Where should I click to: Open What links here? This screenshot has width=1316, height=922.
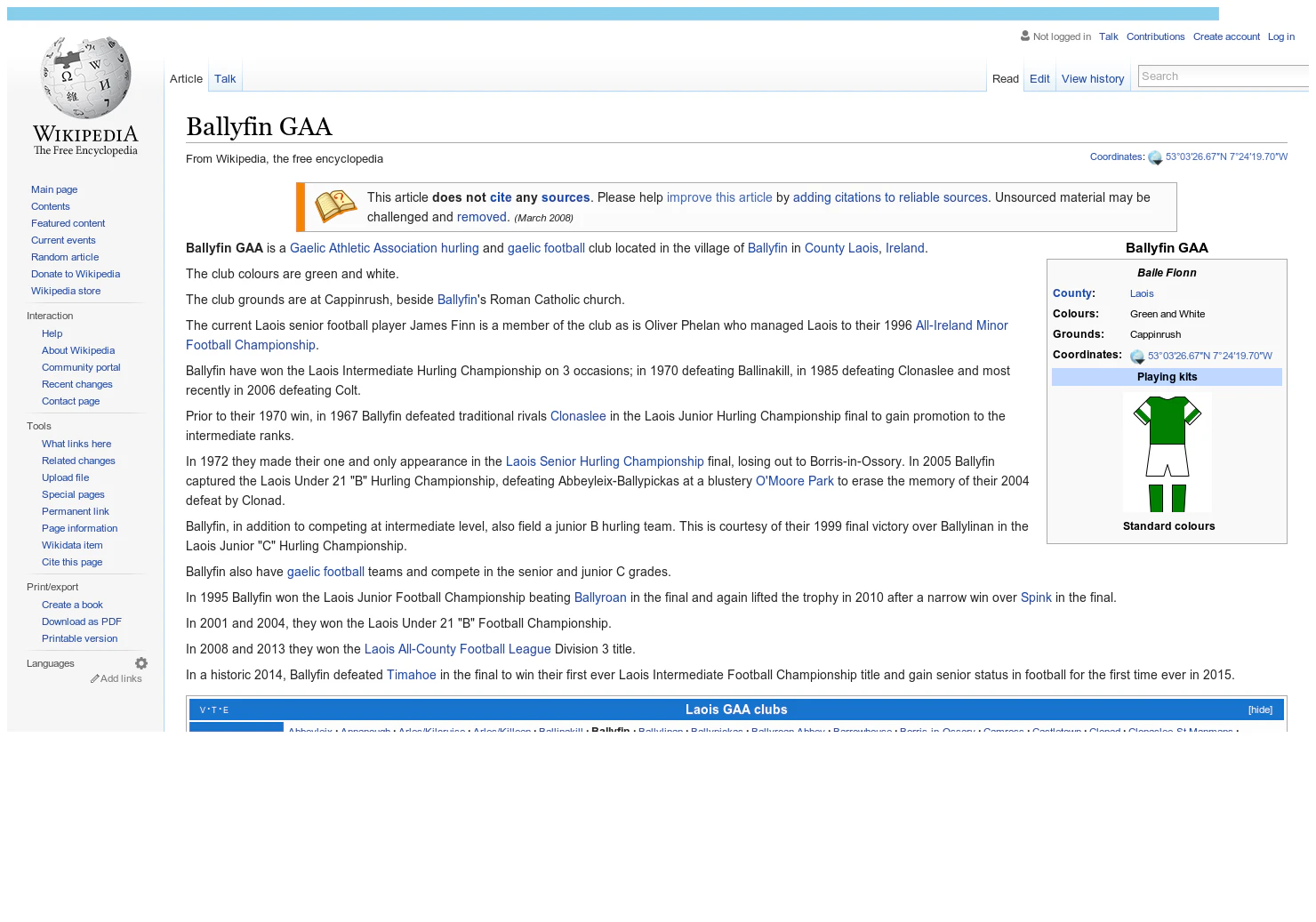tap(76, 444)
